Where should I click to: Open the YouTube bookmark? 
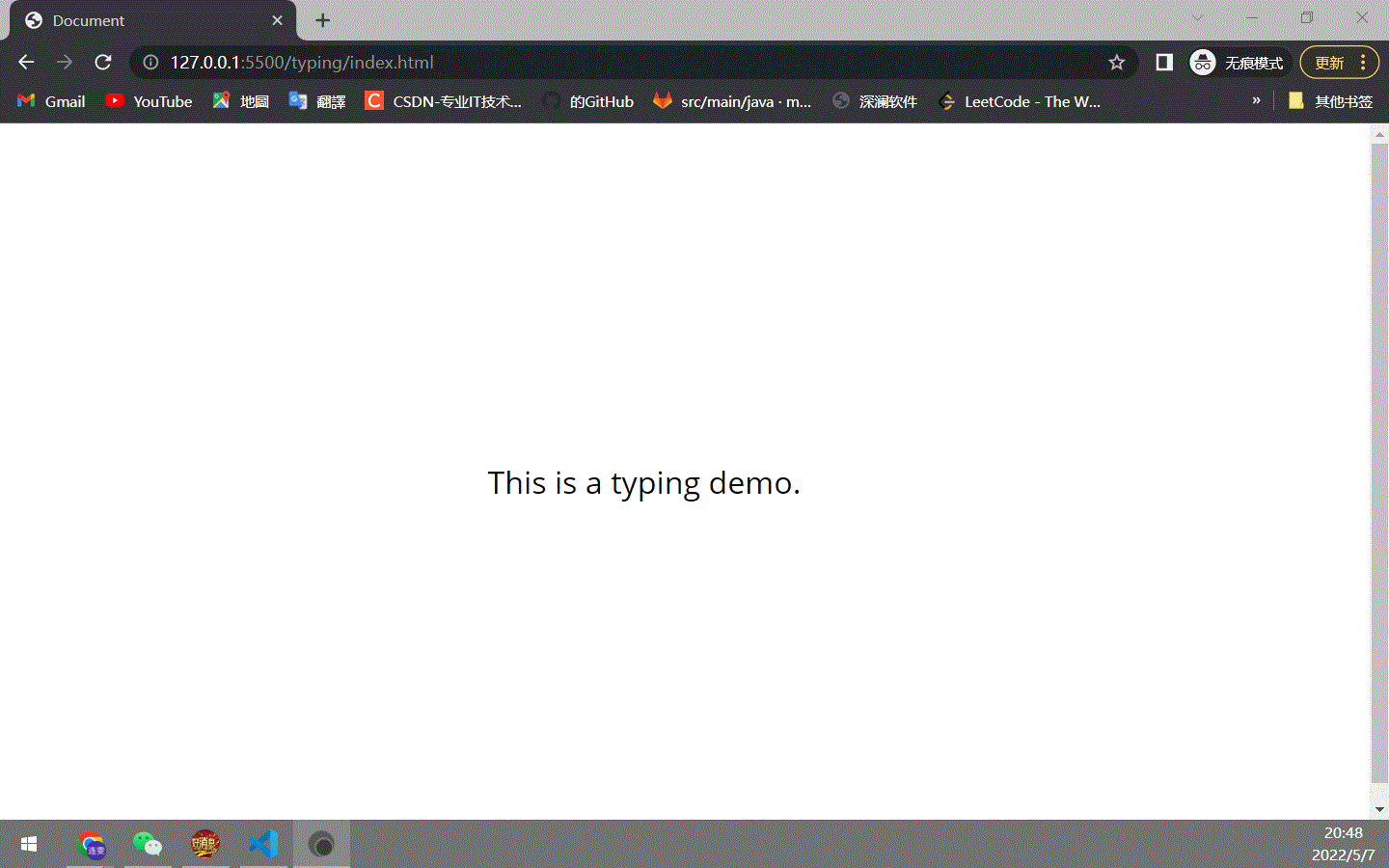150,100
